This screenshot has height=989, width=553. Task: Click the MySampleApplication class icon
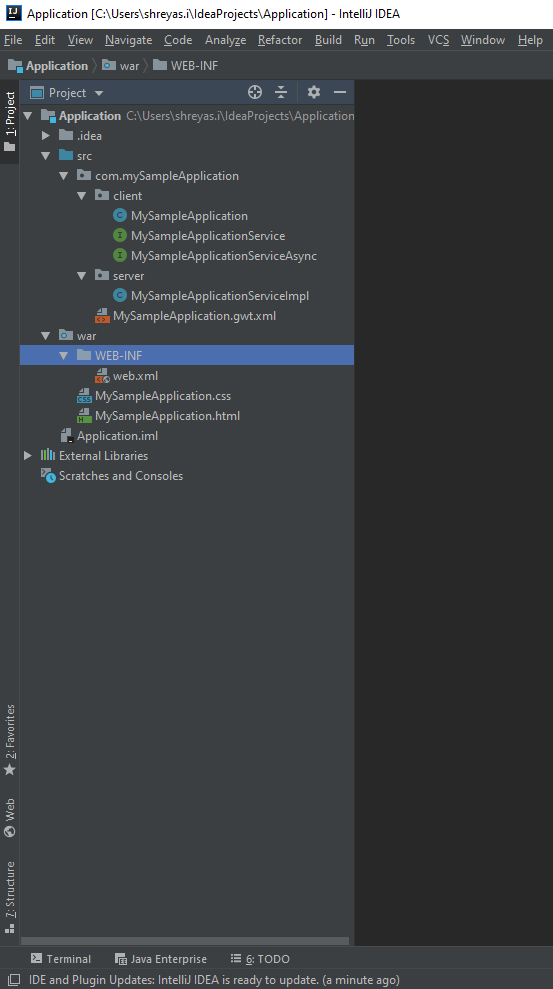[120, 216]
